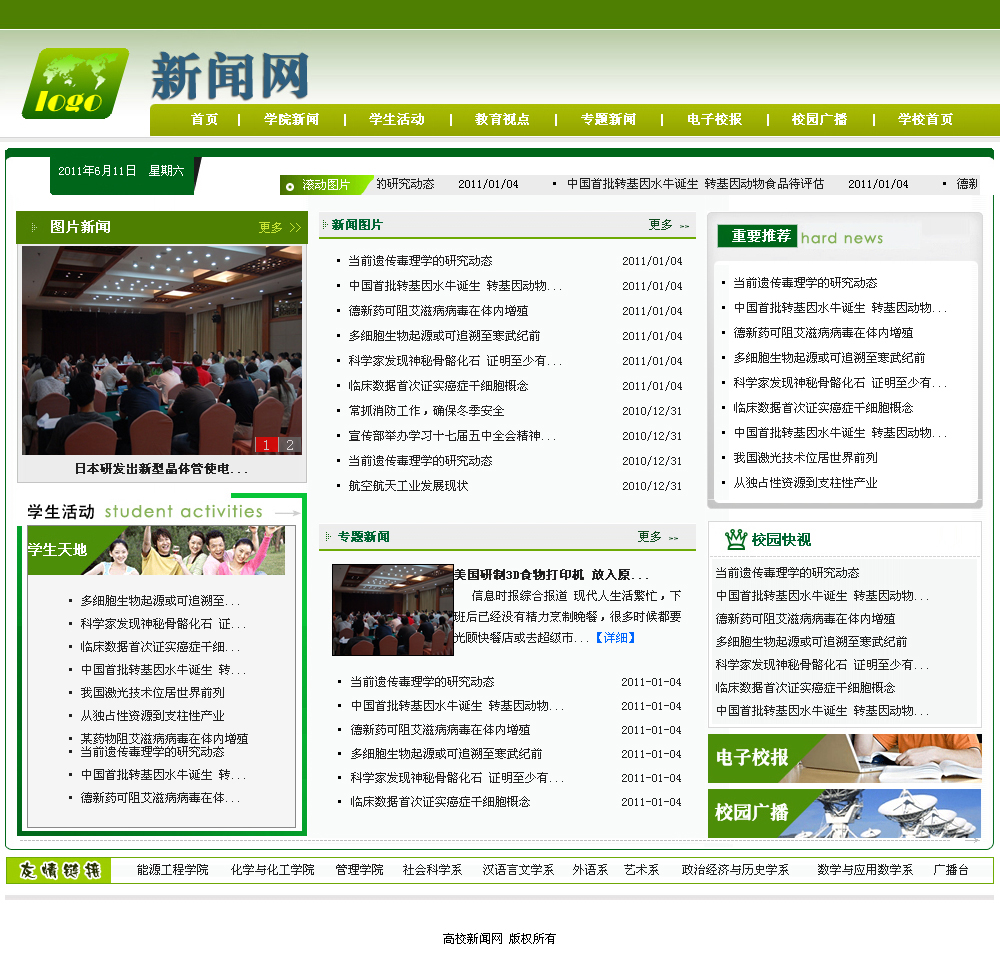Open headline 美国研制3D食物打印机 放入原...
The width and height of the screenshot is (1000, 975).
tap(551, 575)
